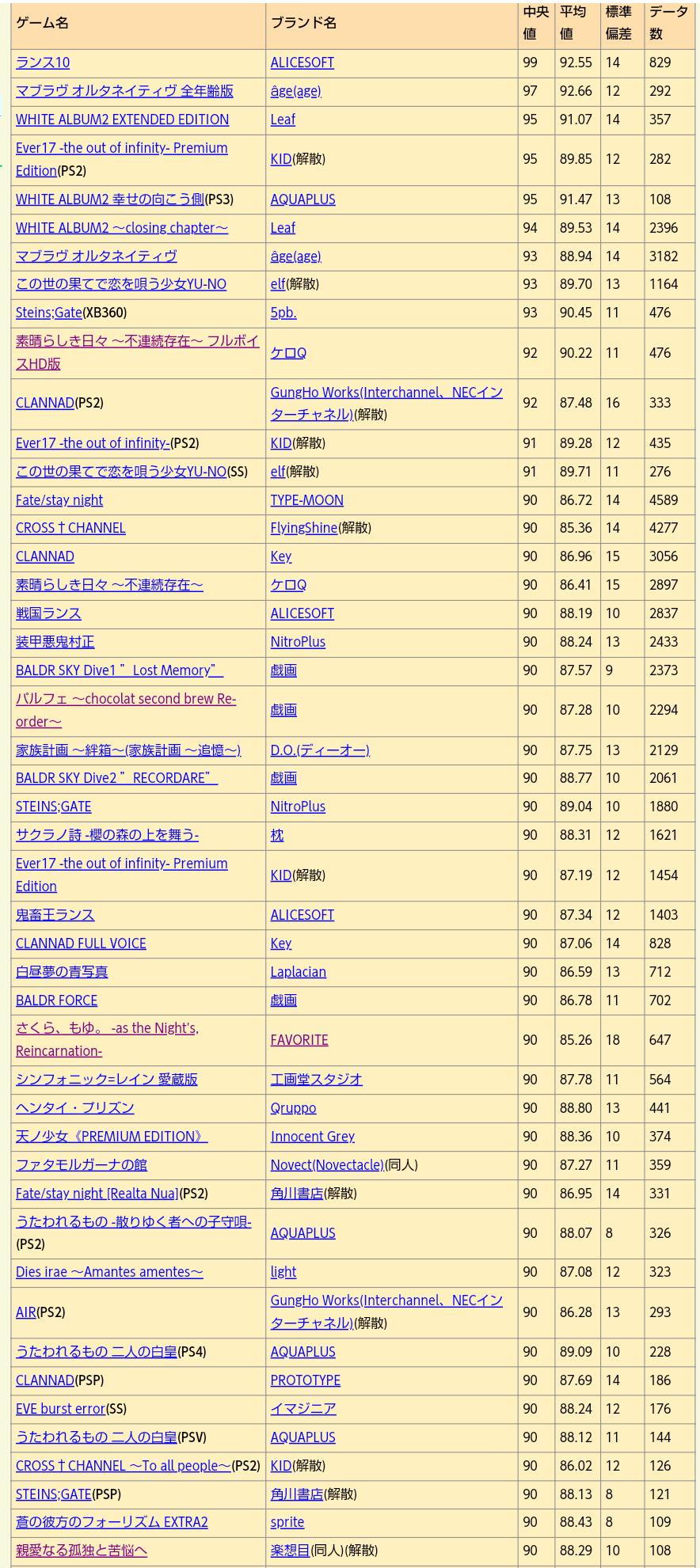The width and height of the screenshot is (700, 1568).
Task: Open the Laplacian brand page
Action: click(x=298, y=972)
